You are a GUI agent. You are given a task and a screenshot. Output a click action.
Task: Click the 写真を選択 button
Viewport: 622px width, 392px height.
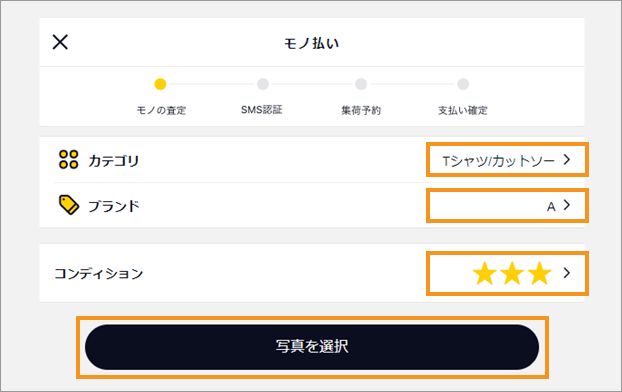312,347
